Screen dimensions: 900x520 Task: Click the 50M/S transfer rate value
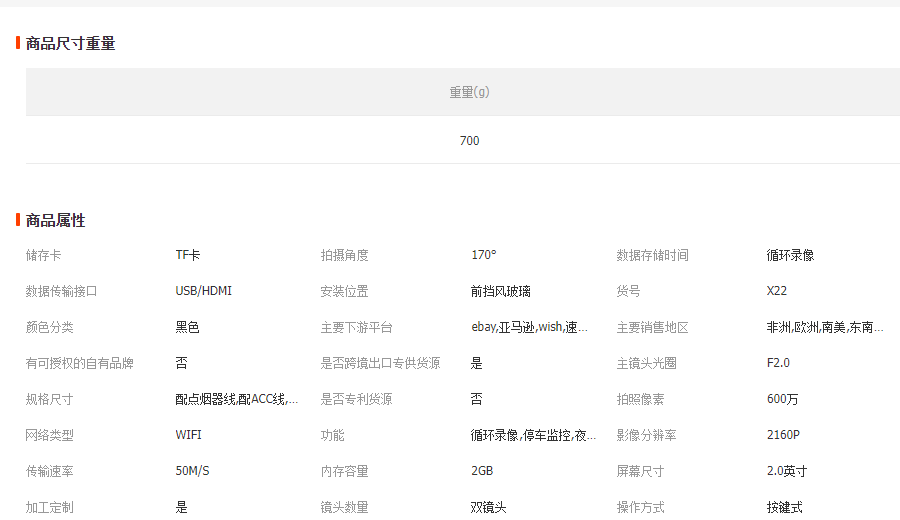click(x=192, y=471)
